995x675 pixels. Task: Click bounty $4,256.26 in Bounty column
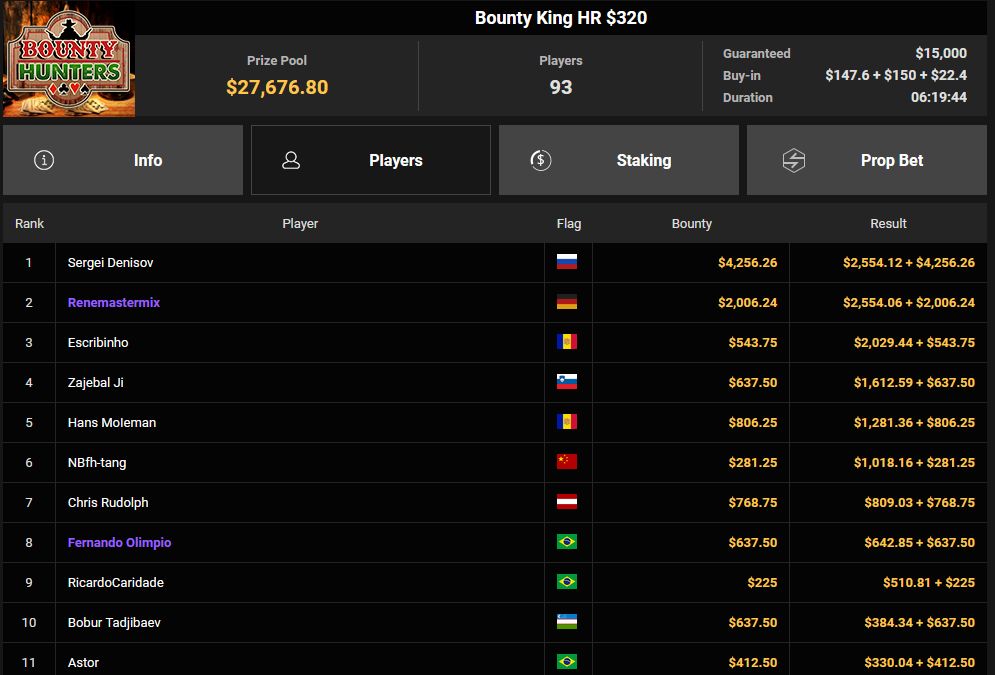[748, 263]
